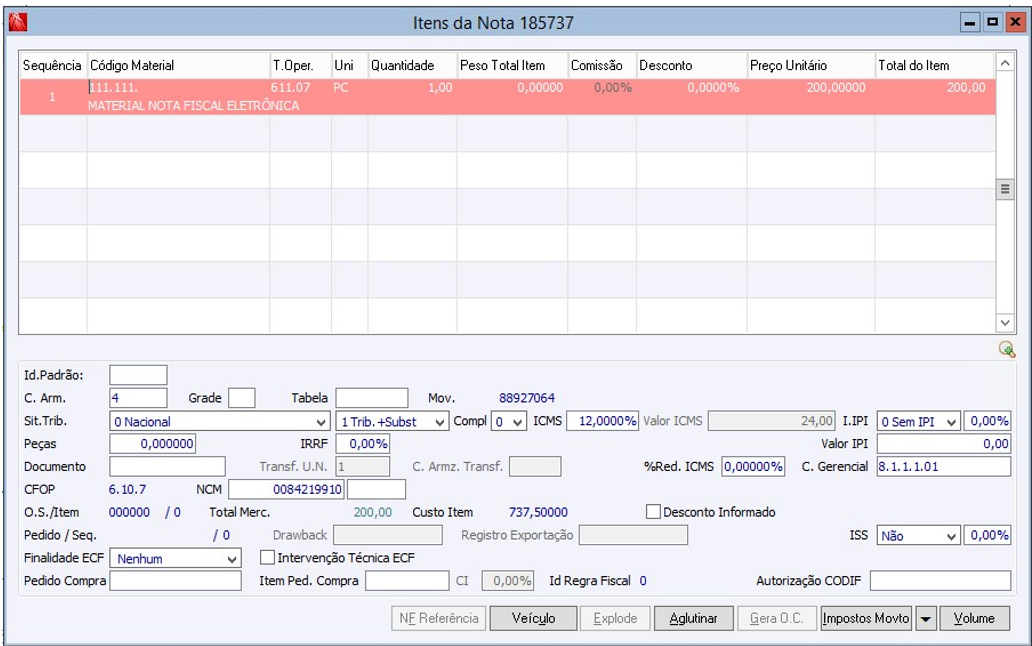Minimize the Itens da Nota window
The width and height of the screenshot is (1032, 646).
point(970,21)
